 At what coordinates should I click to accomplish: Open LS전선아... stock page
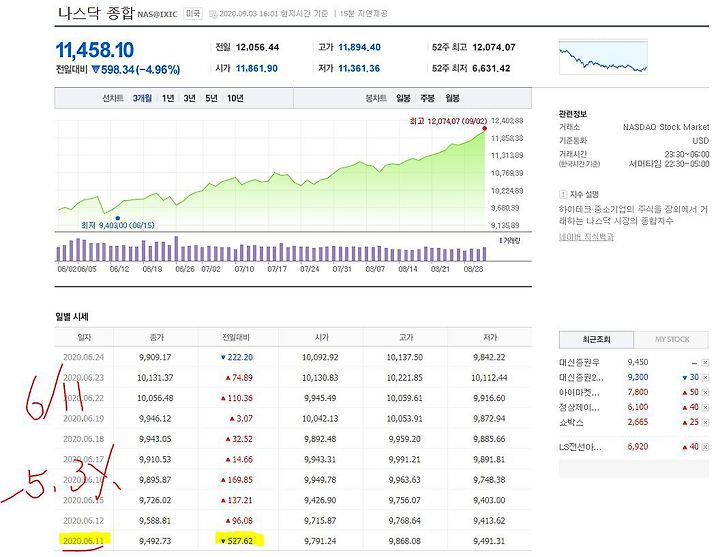[x=580, y=447]
